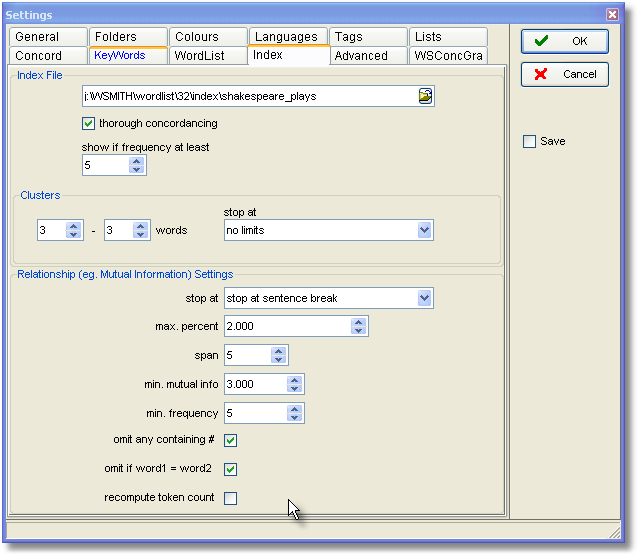This screenshot has height=557, width=639.
Task: Select the Index tab
Action: tap(288, 55)
